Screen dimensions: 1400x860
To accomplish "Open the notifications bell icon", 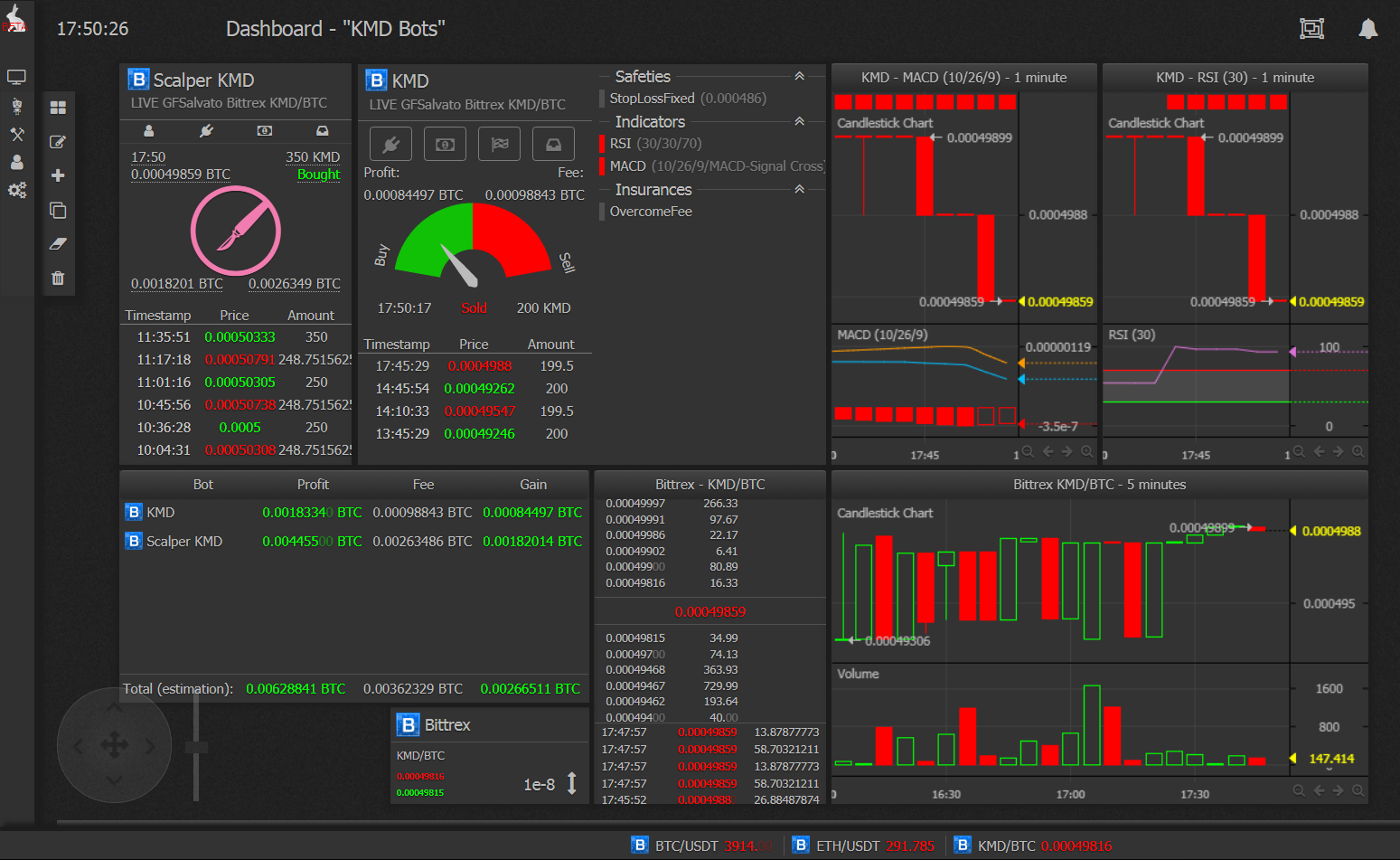I will tap(1368, 29).
